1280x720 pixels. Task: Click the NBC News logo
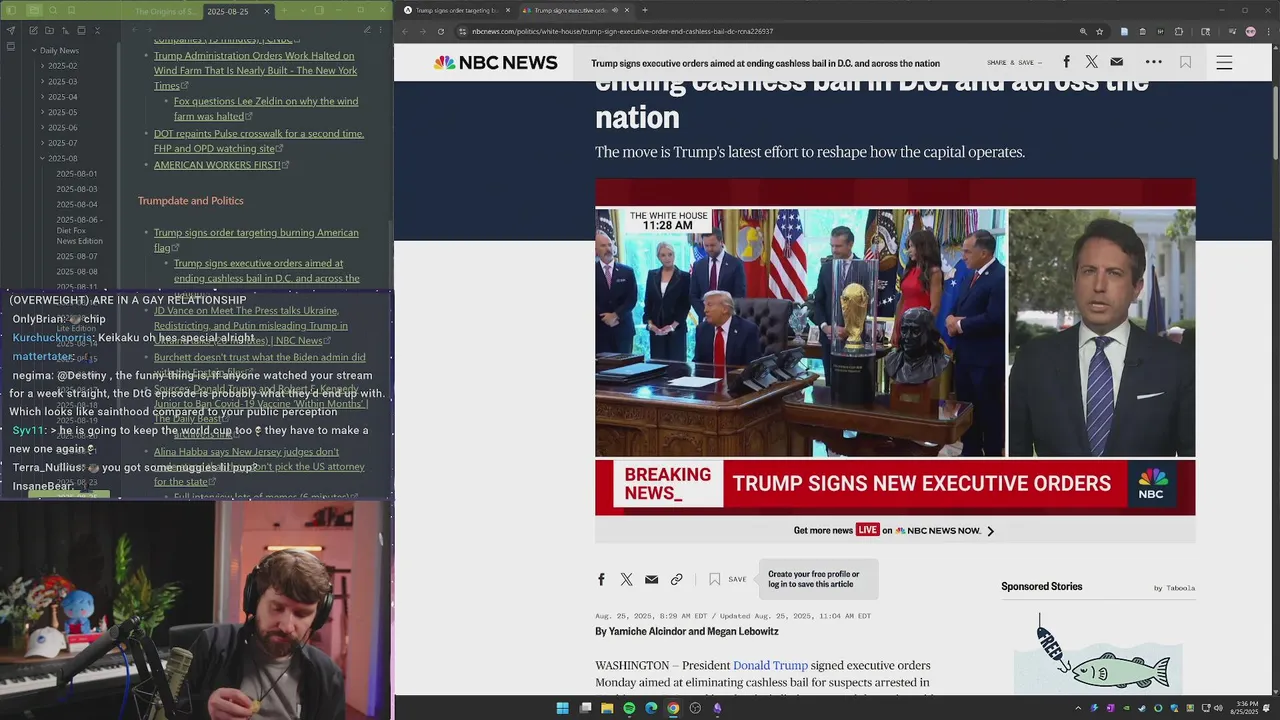[495, 62]
